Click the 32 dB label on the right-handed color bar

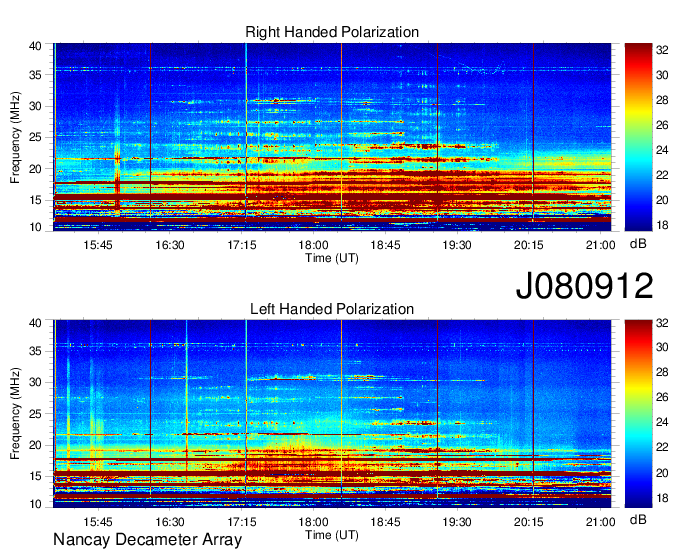tap(662, 50)
